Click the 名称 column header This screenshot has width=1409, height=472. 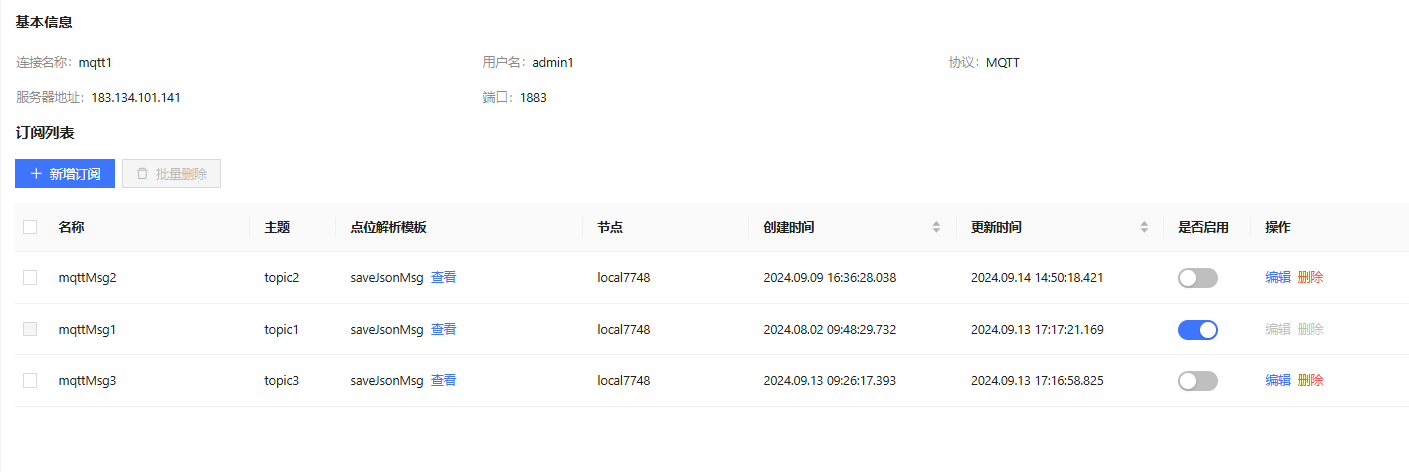(71, 227)
